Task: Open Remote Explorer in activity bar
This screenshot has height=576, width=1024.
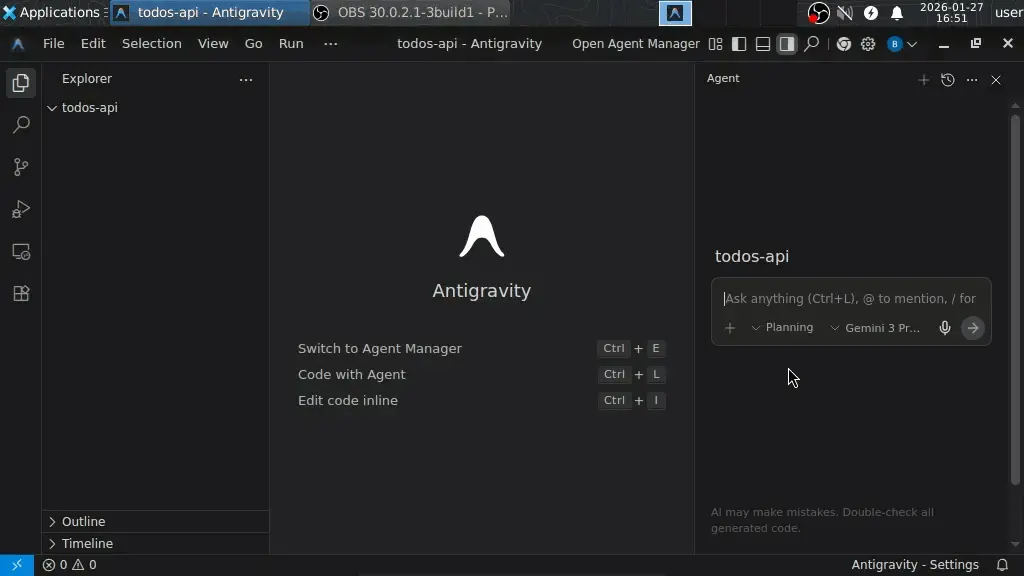Action: 21,252
